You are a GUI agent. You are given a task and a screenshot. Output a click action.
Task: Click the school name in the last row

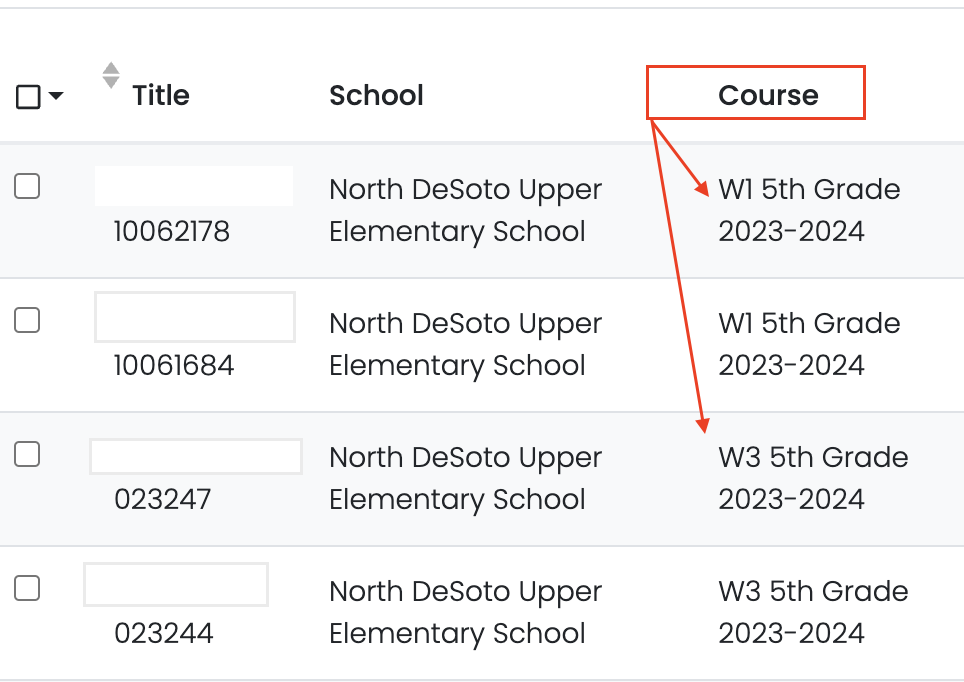(465, 612)
